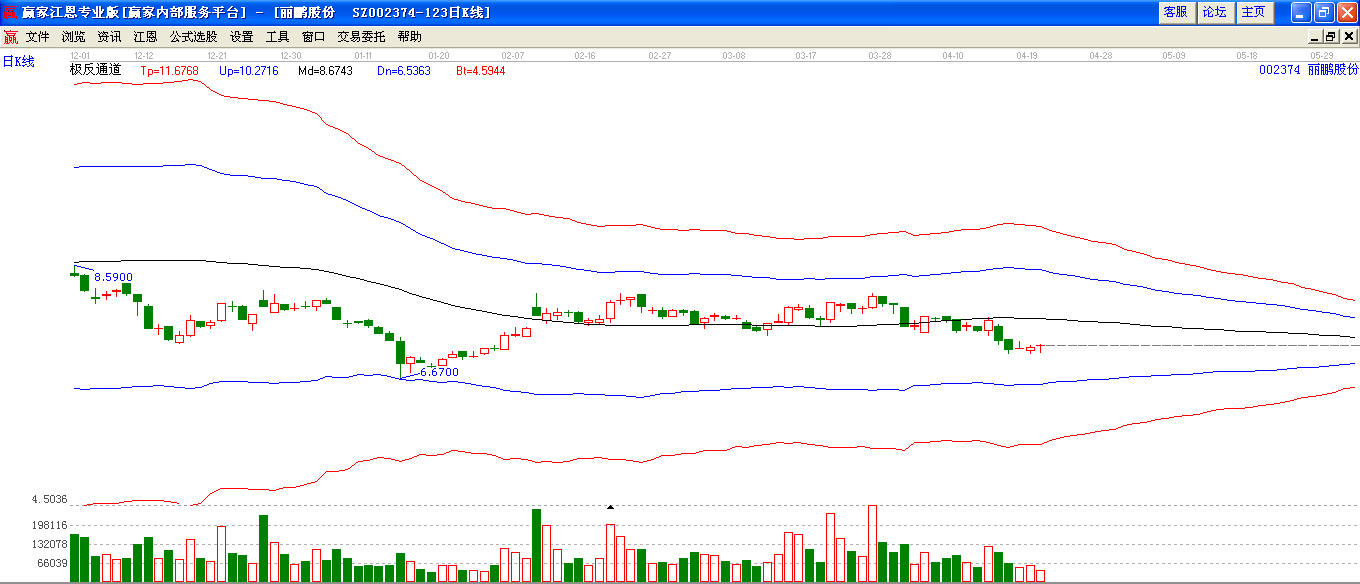Open the 公式选股 menu
The image size is (1360, 584).
[x=193, y=37]
